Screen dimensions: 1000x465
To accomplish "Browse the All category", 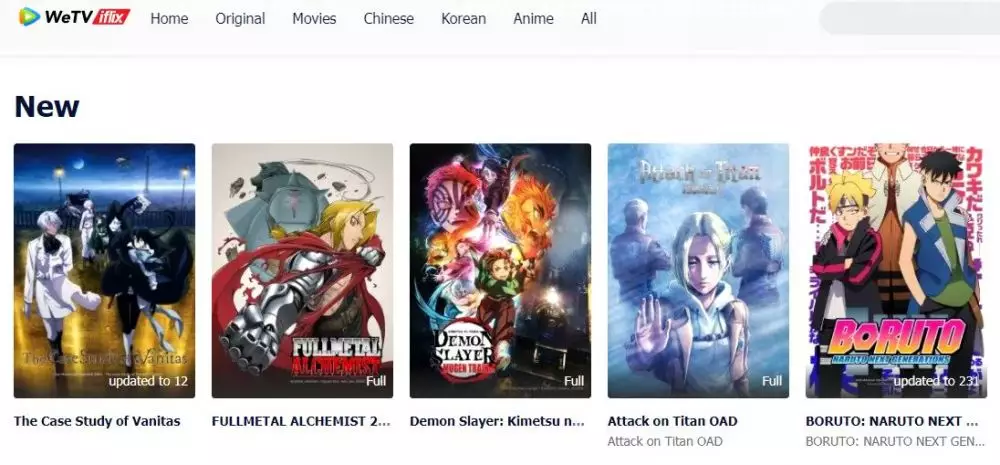I will point(589,19).
